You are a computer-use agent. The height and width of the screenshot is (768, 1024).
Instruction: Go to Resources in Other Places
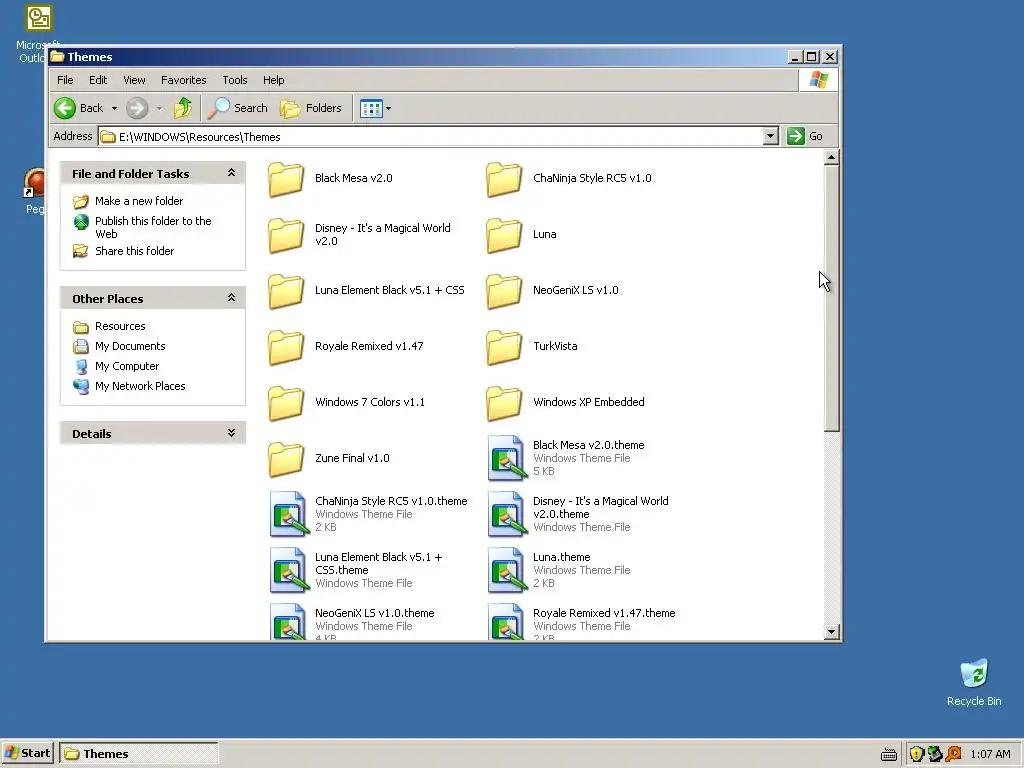click(120, 326)
